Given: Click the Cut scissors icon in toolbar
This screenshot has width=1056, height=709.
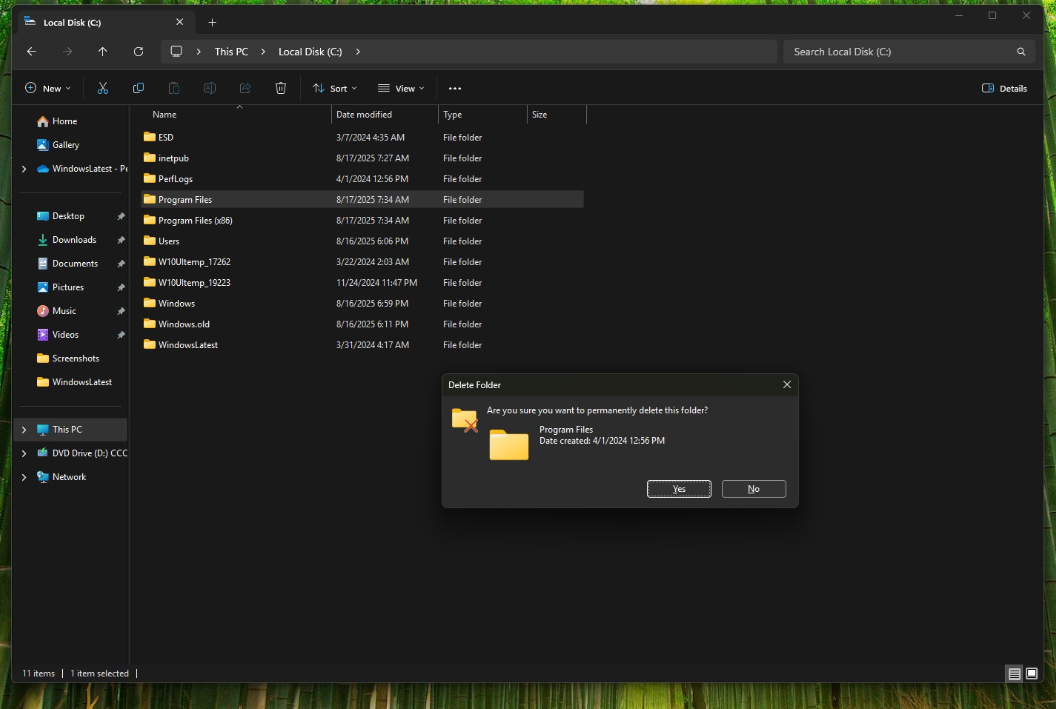Looking at the screenshot, I should click(x=102, y=88).
